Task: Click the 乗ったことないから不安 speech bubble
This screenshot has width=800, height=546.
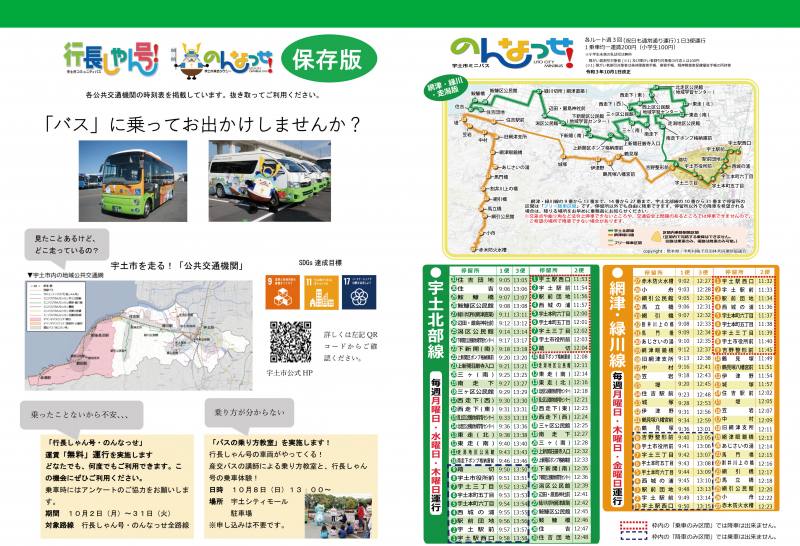Action: (82, 415)
